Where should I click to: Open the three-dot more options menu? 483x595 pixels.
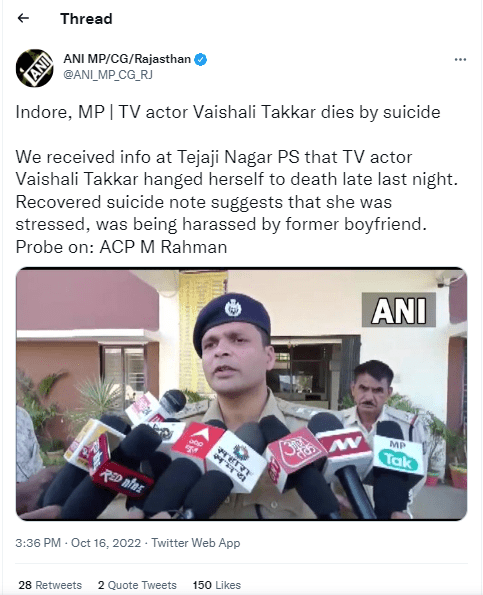(x=460, y=60)
